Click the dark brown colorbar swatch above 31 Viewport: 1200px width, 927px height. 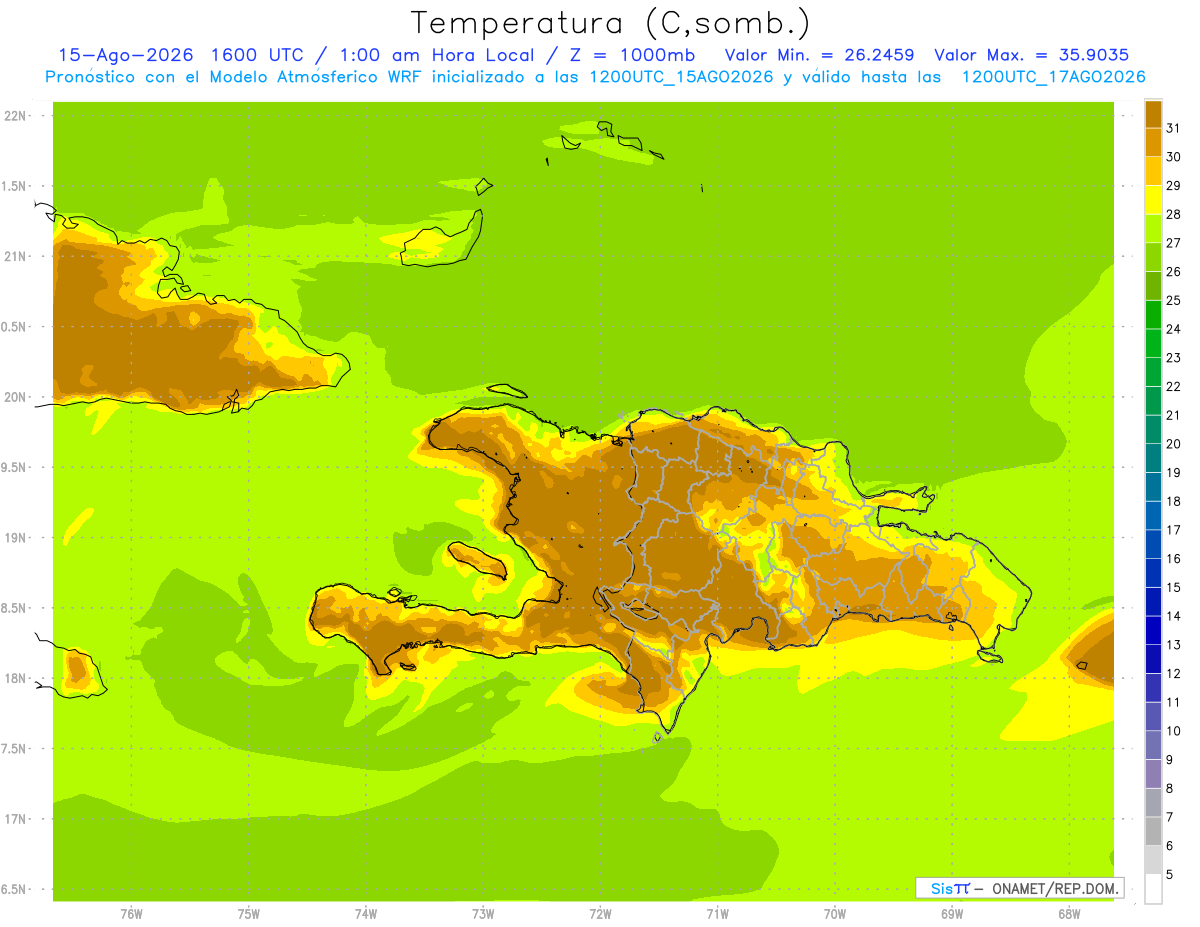[1153, 114]
